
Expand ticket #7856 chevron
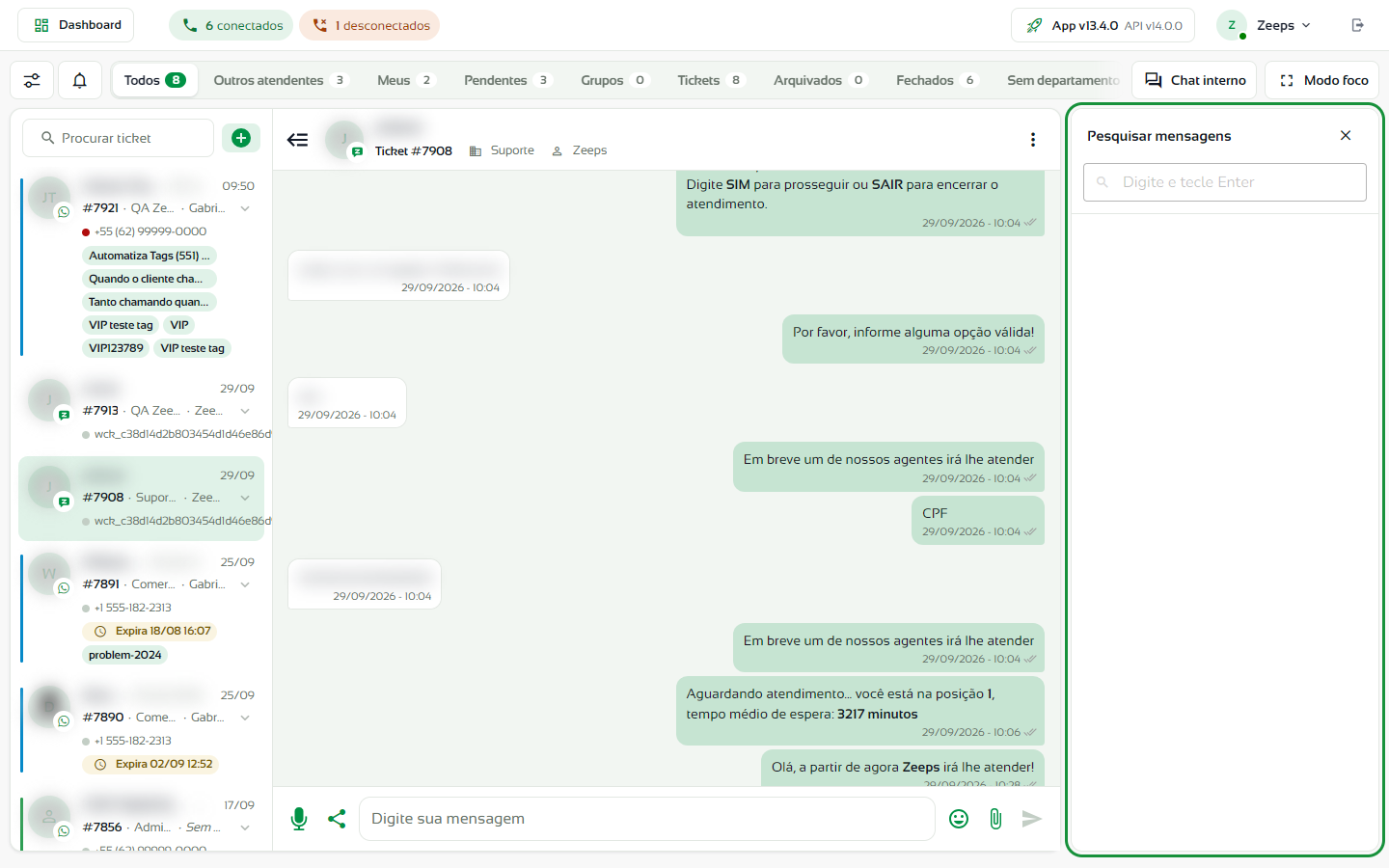coord(245,827)
